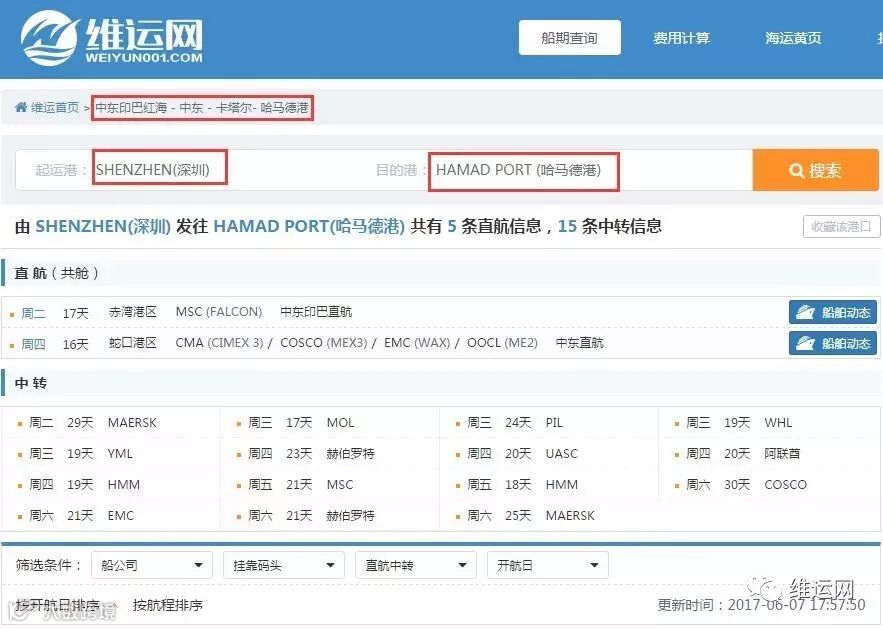Select transfer entry 周四 20天 阿联酋
Viewport: 883px width, 628px height.
(743, 453)
